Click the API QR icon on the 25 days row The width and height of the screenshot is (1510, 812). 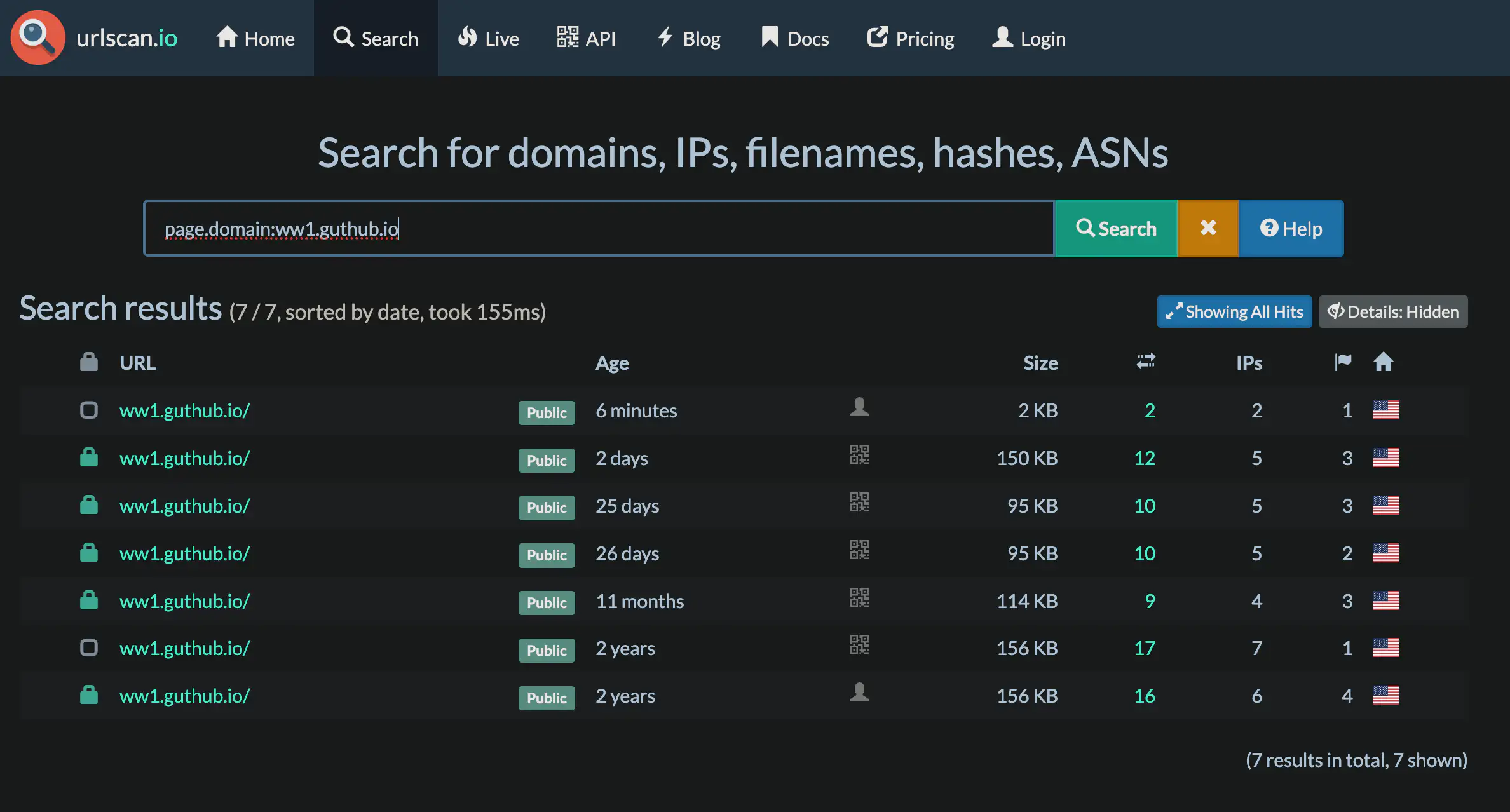859,502
